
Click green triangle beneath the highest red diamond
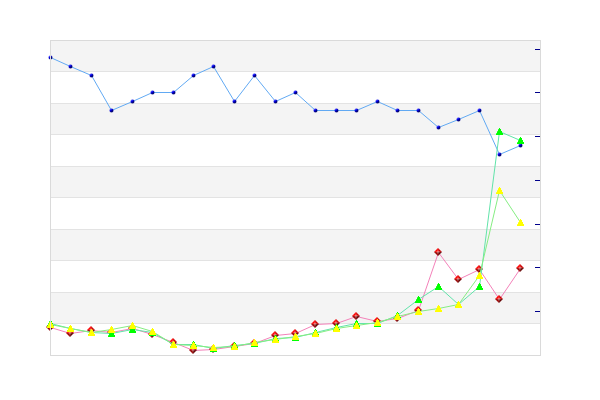point(439,287)
